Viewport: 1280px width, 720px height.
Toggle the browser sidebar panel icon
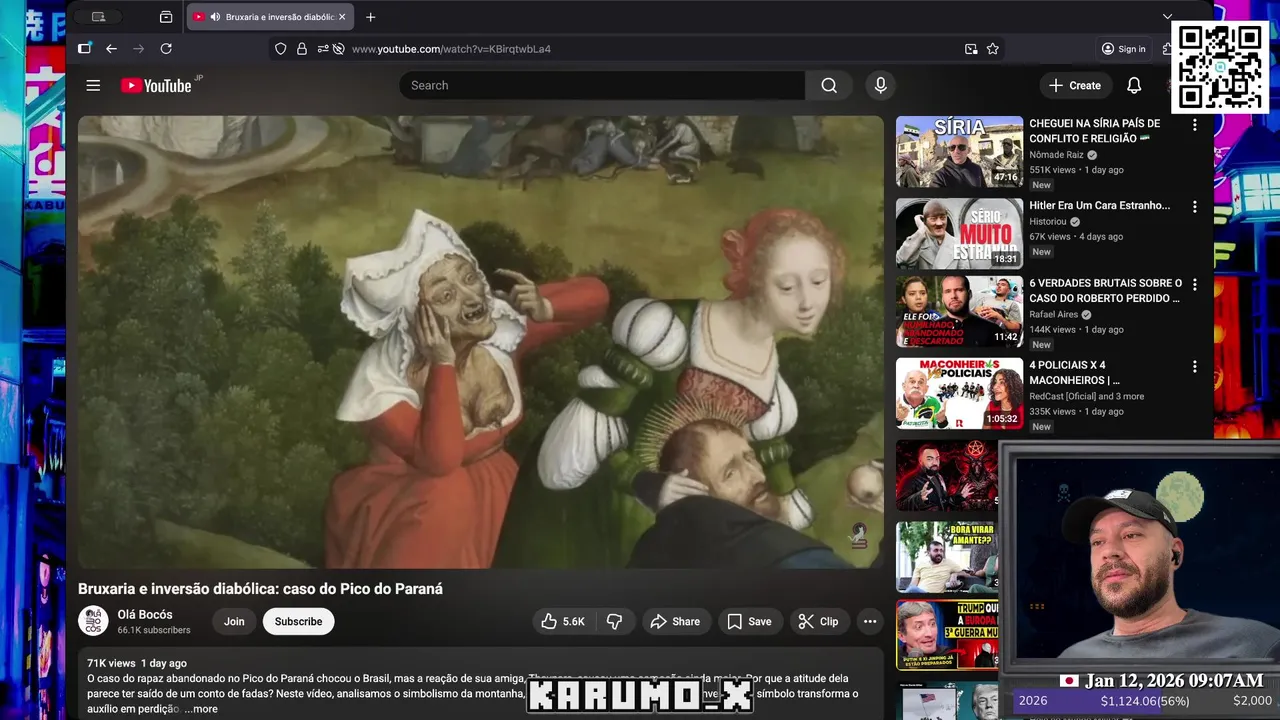[x=84, y=48]
